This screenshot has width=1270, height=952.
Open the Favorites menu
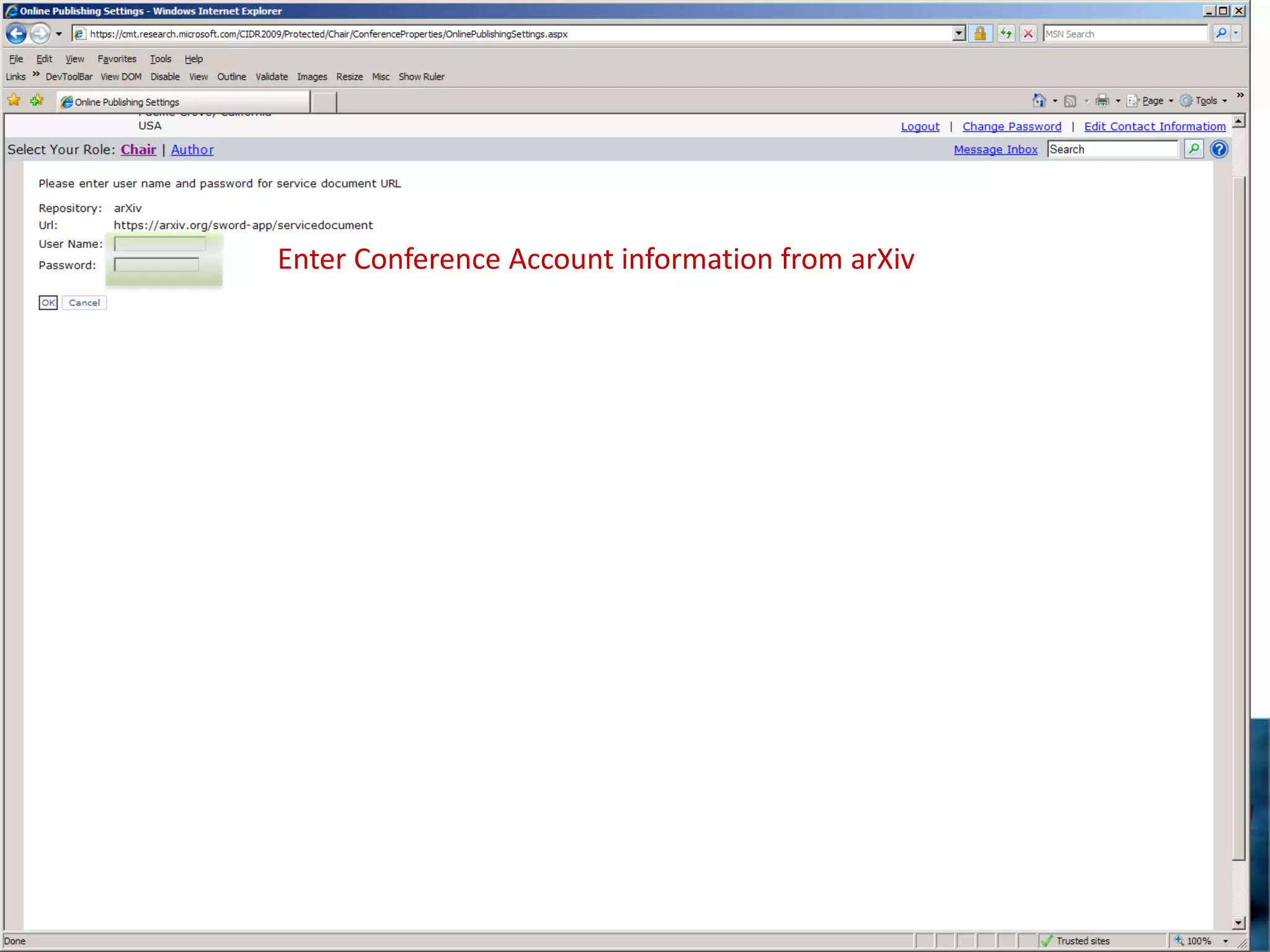[x=117, y=59]
